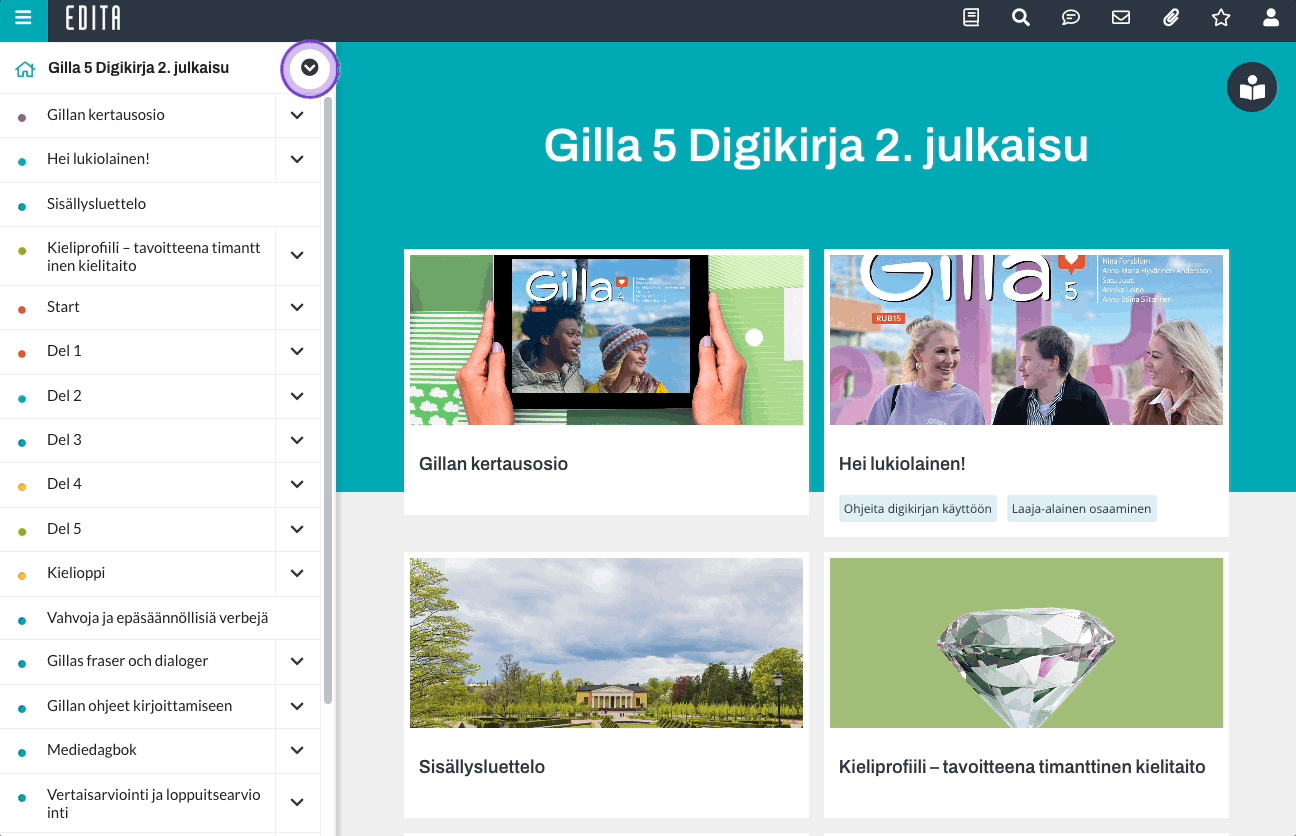Viewport: 1296px width, 836px height.
Task: Expand Del 4 chevron
Action: coord(297,484)
